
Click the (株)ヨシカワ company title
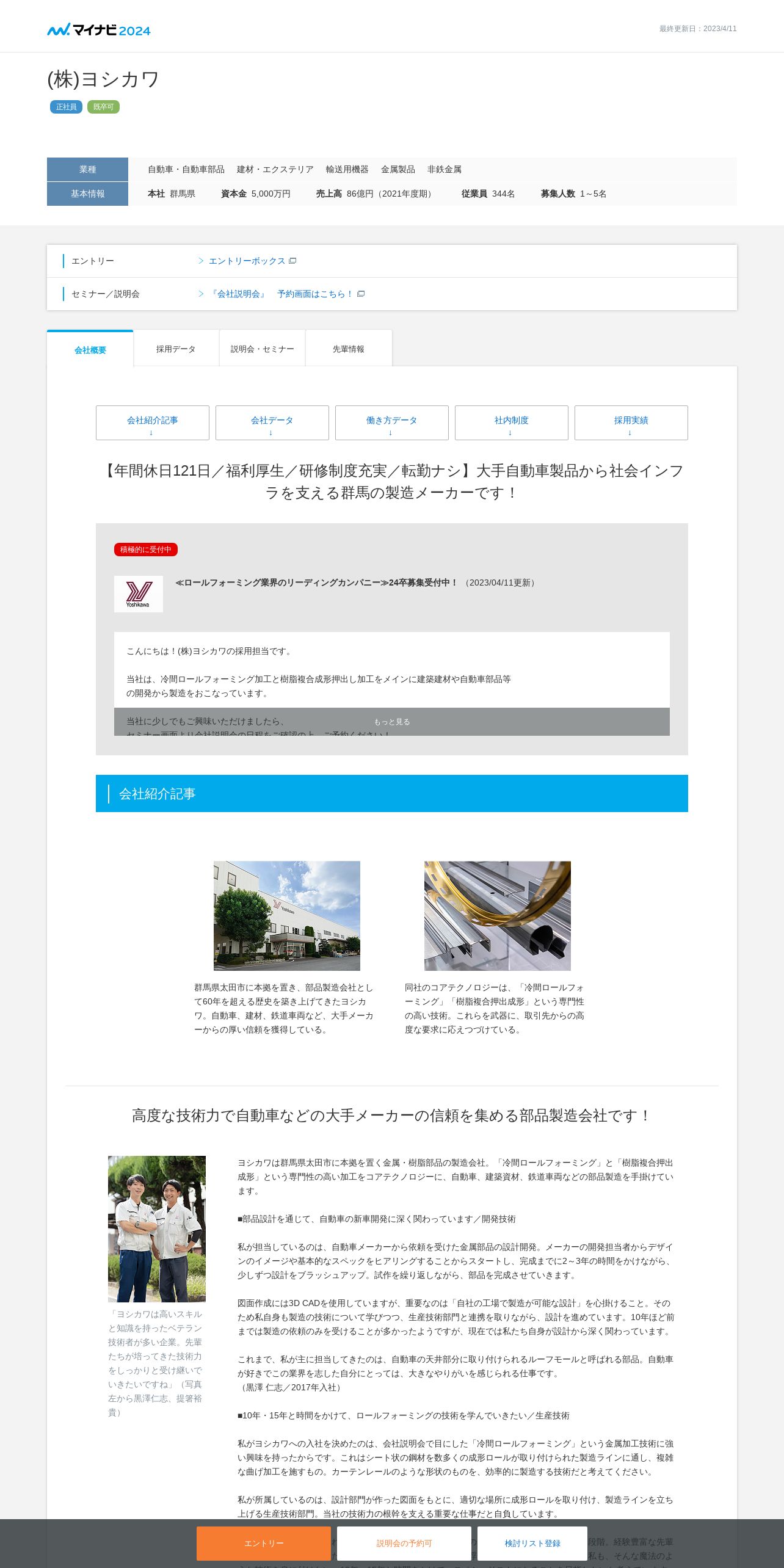pyautogui.click(x=103, y=79)
